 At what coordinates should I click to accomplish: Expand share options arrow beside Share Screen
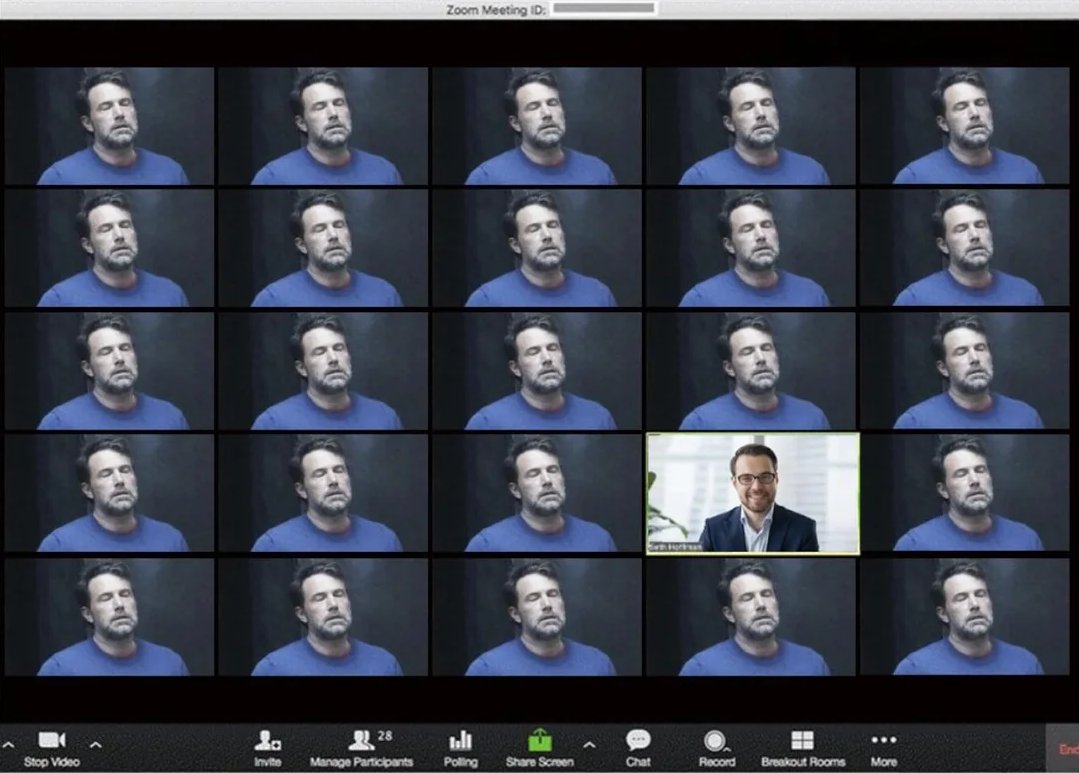(589, 745)
